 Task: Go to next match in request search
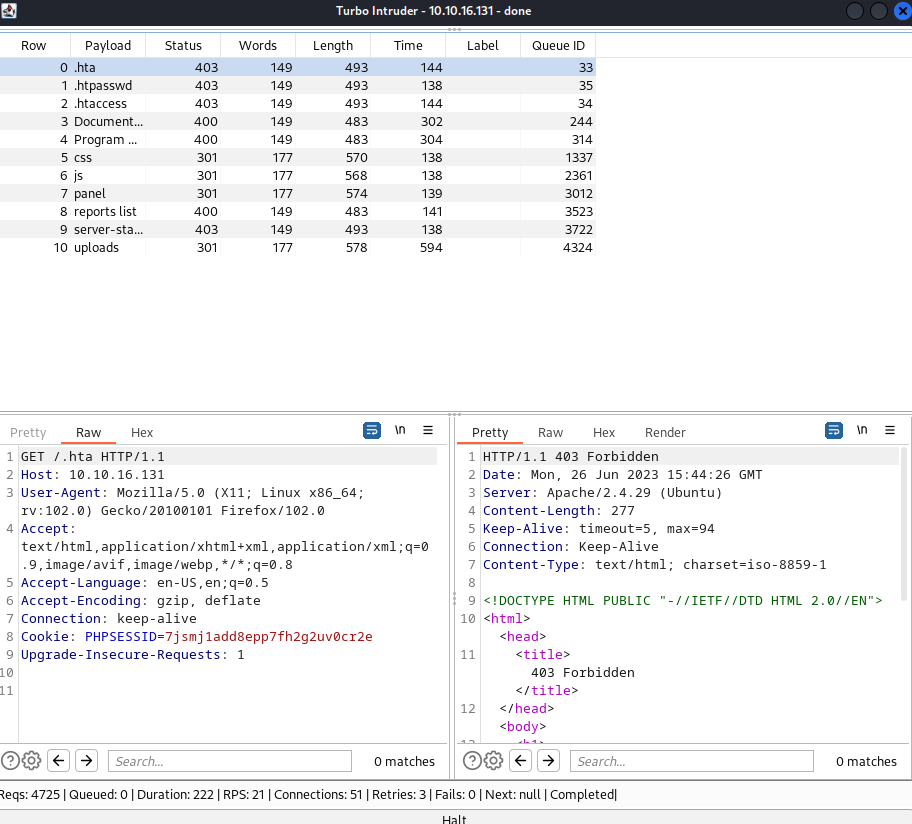tap(87, 761)
